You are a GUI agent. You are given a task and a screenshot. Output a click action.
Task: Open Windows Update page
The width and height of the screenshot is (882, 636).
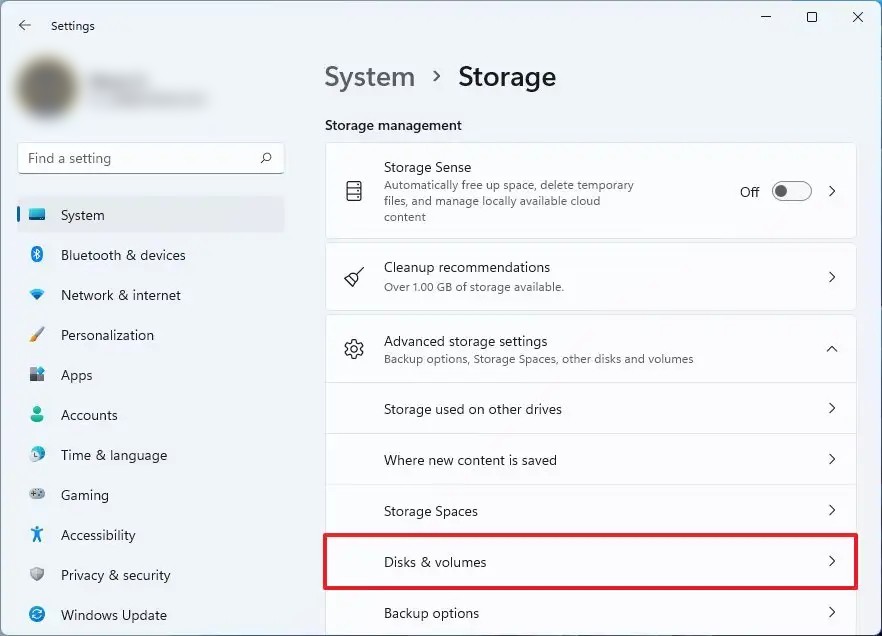151,614
